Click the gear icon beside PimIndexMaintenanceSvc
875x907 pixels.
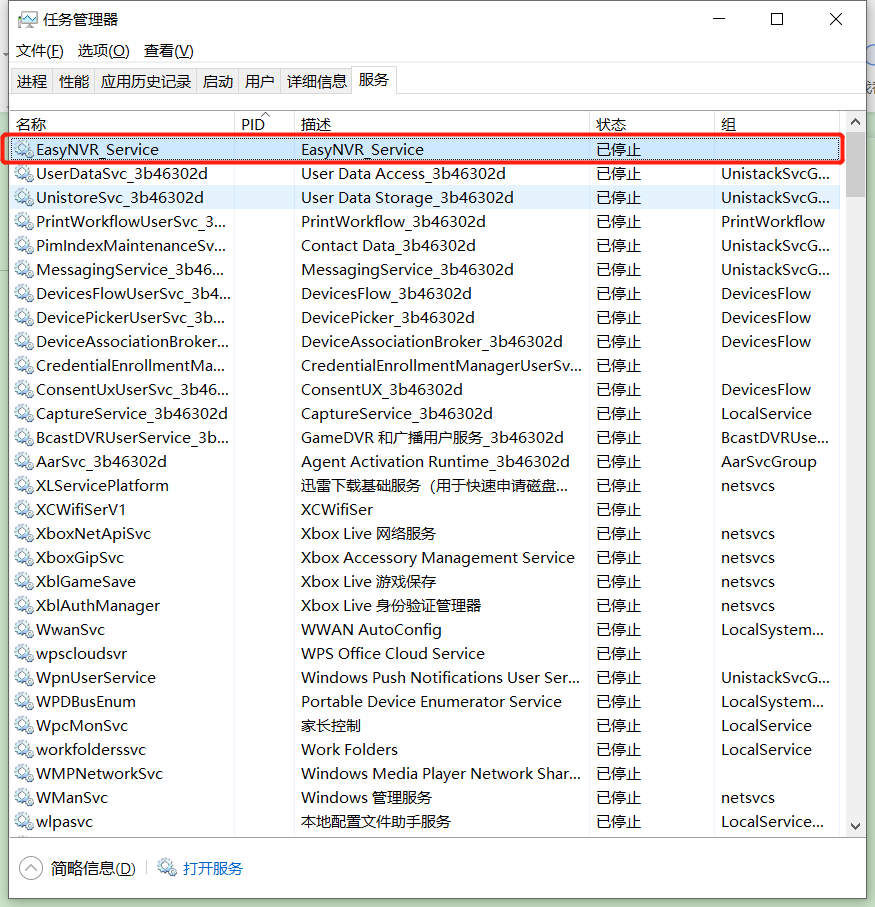[24, 245]
